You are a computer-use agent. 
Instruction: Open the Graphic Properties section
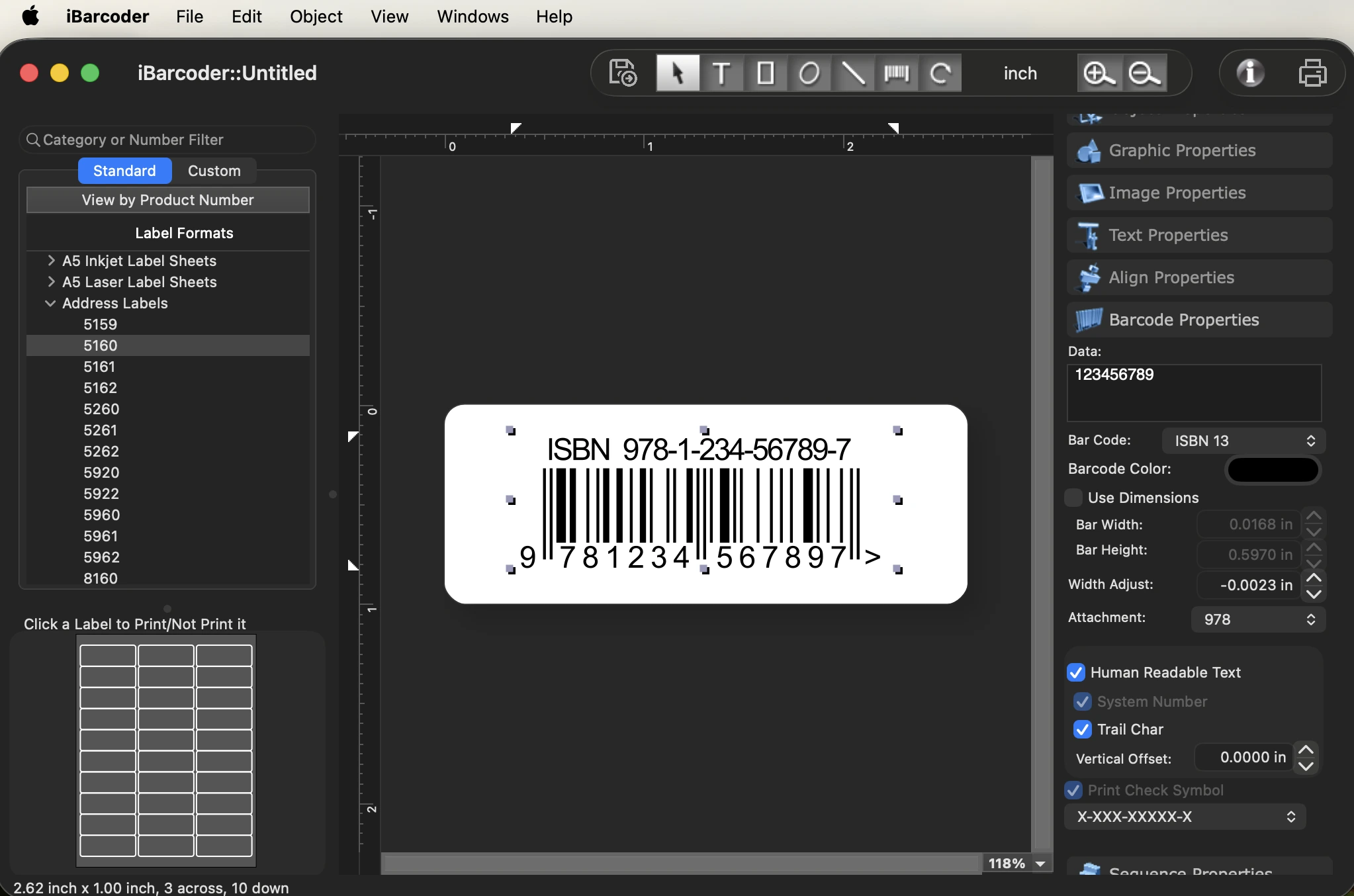pos(1199,150)
